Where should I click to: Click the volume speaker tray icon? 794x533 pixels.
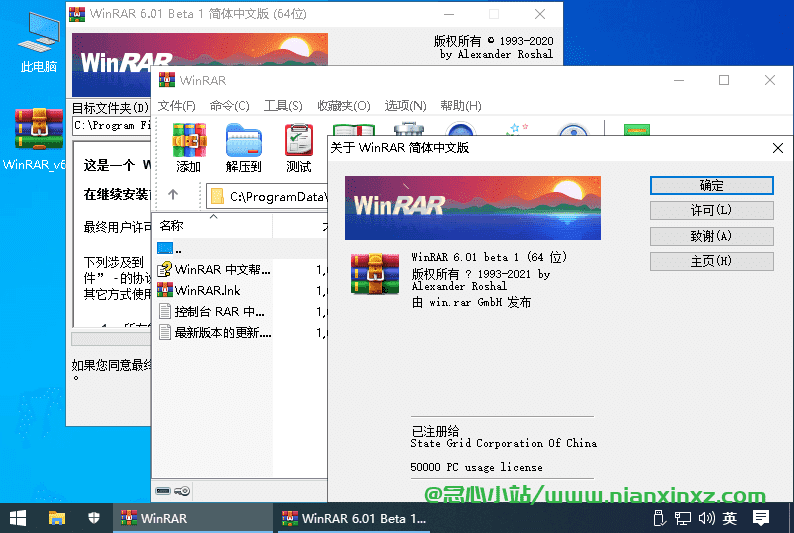pos(706,518)
